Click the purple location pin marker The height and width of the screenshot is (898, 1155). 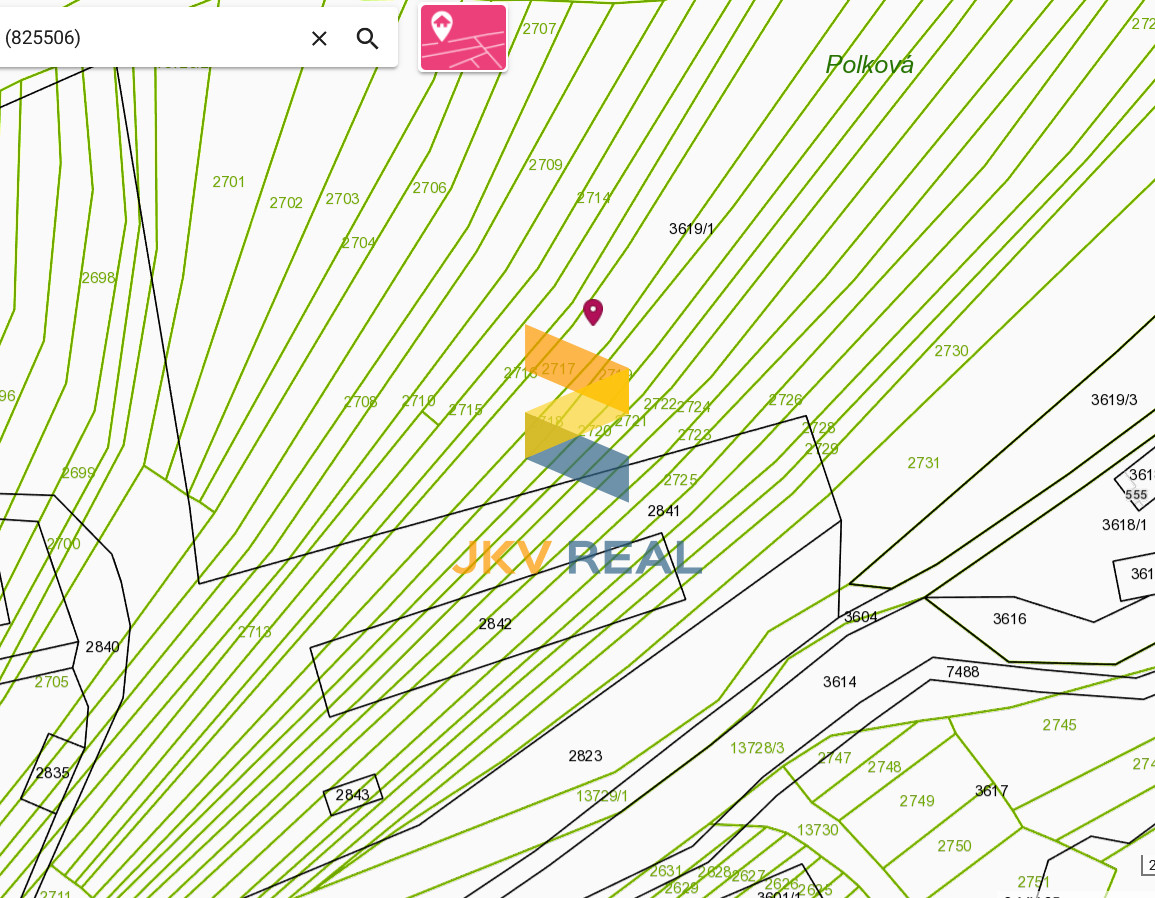[593, 312]
